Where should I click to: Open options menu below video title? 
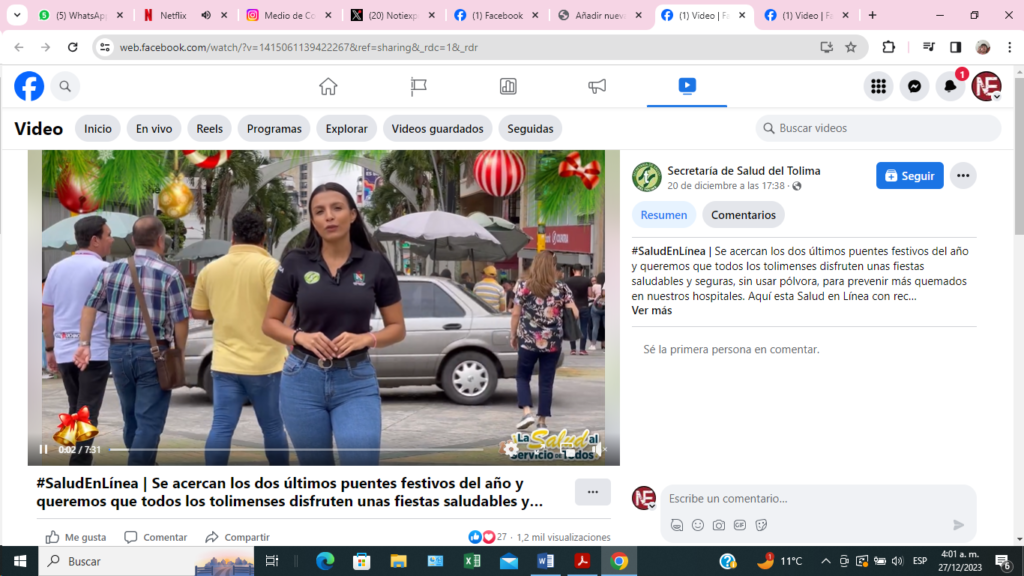(x=592, y=492)
